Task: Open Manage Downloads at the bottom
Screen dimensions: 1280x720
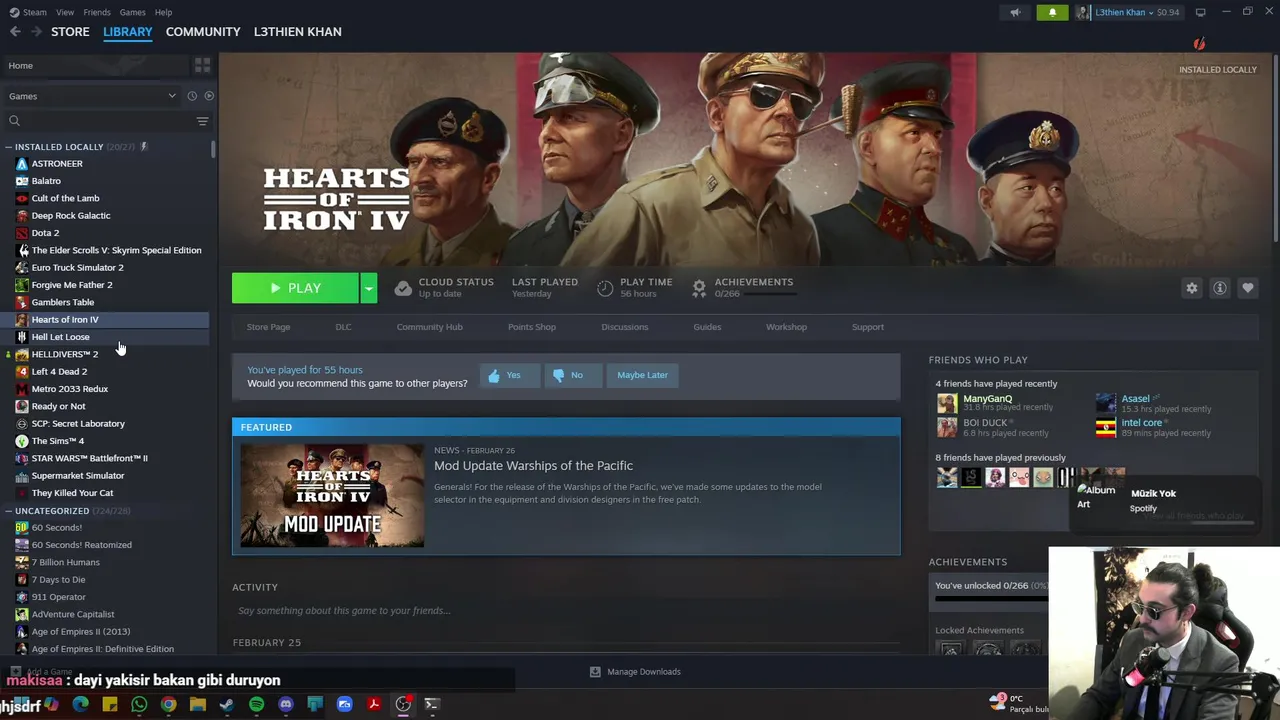Action: click(634, 672)
